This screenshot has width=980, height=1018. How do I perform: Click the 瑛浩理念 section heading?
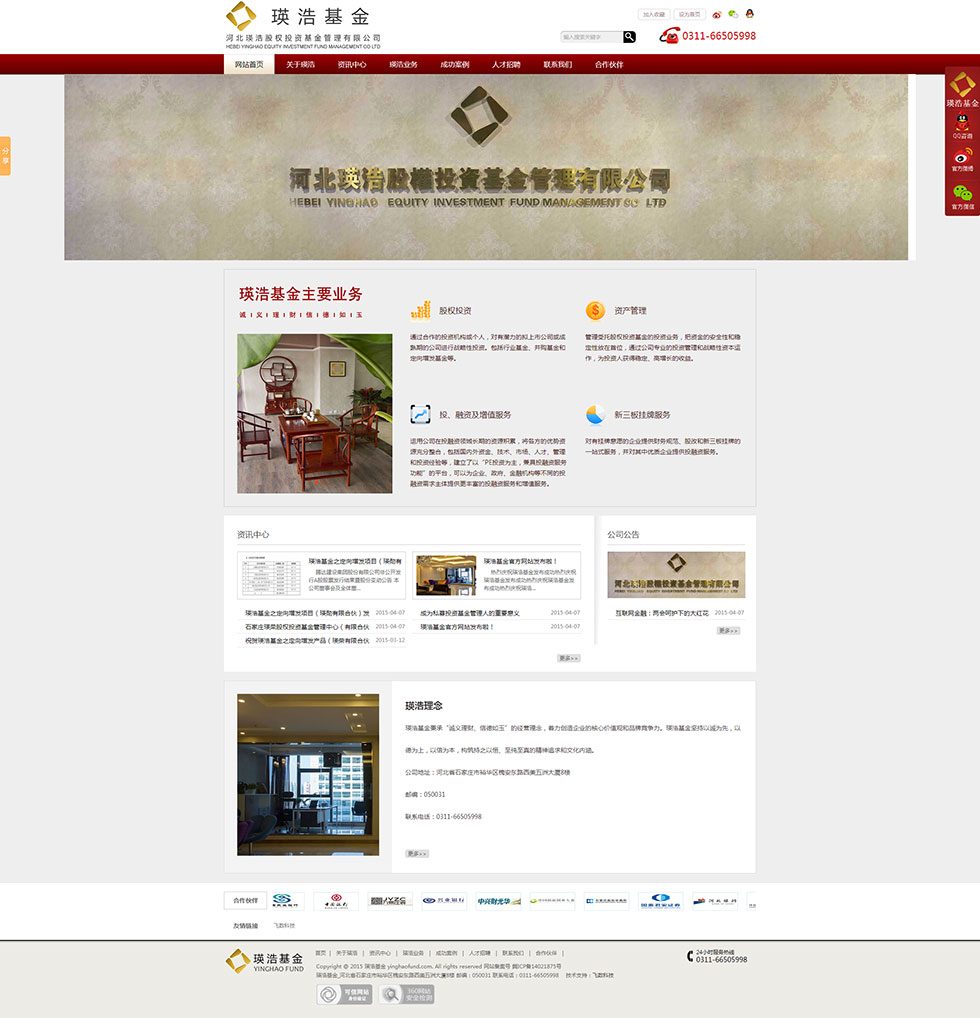[424, 706]
